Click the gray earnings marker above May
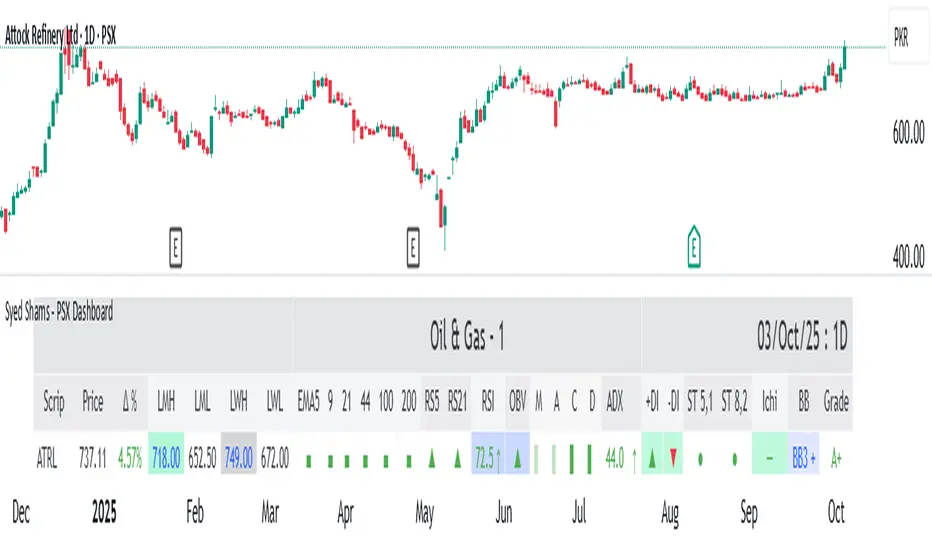932x550 pixels. pos(414,246)
